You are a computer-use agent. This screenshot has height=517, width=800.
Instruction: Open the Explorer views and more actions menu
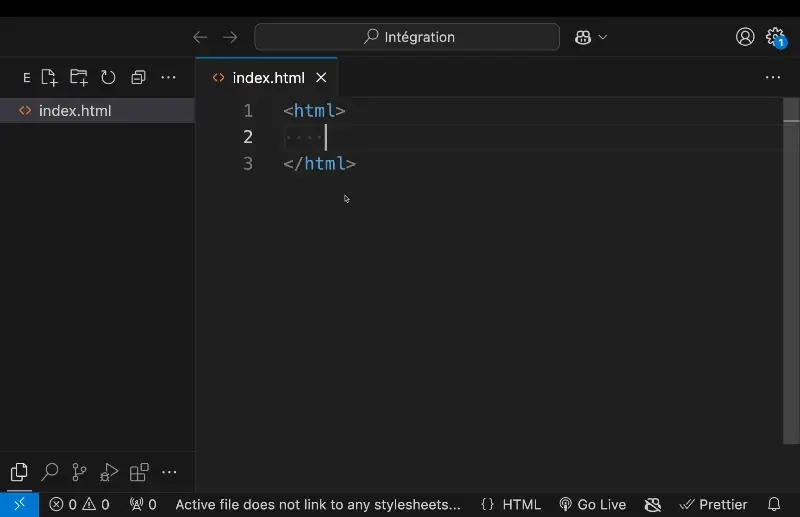[x=168, y=77]
